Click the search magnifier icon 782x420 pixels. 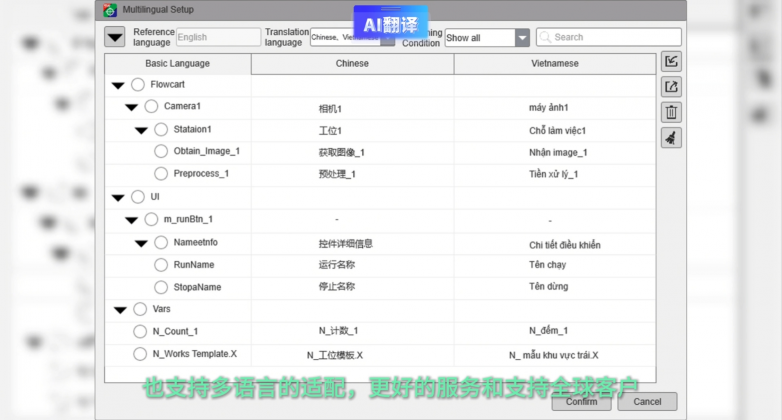click(545, 38)
